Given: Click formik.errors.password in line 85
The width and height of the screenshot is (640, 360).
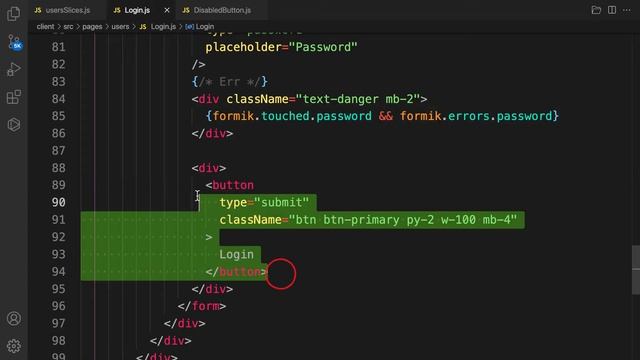Looking at the screenshot, I should 476,116.
